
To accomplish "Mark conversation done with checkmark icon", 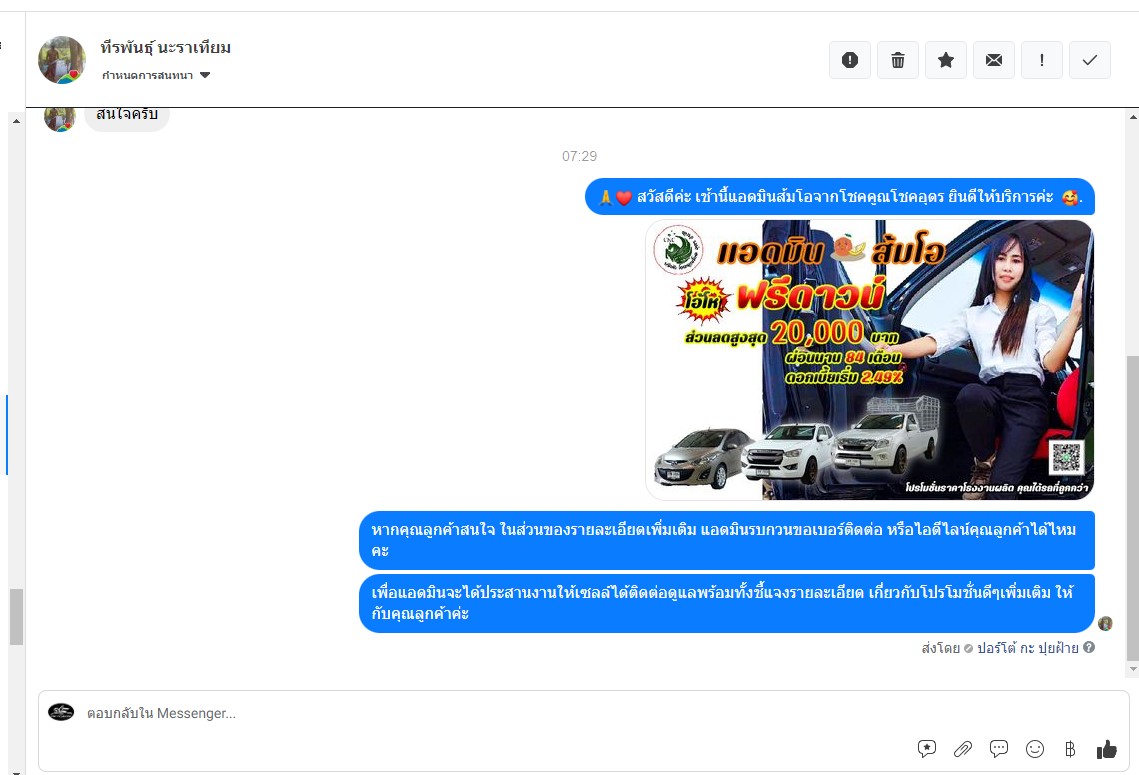I will coord(1090,60).
